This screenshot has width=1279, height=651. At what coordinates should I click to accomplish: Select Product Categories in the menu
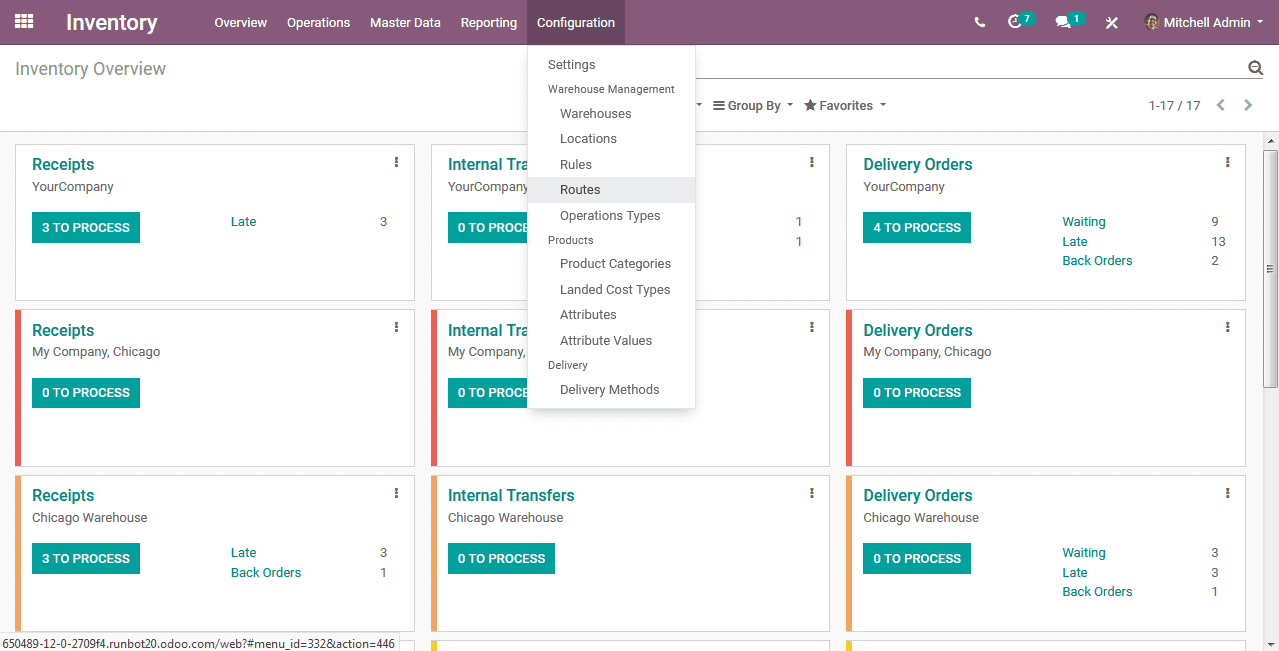611,263
